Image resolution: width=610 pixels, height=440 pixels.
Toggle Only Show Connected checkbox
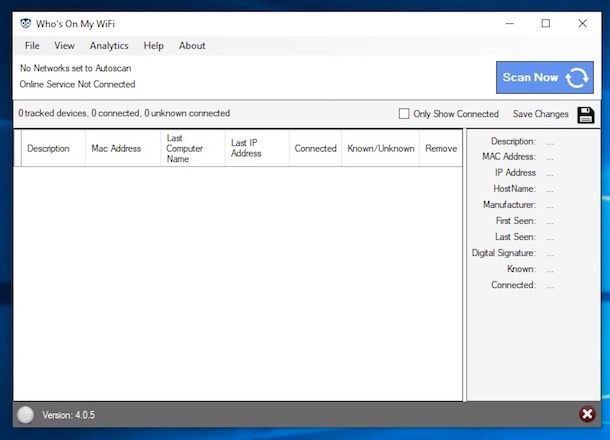point(404,114)
